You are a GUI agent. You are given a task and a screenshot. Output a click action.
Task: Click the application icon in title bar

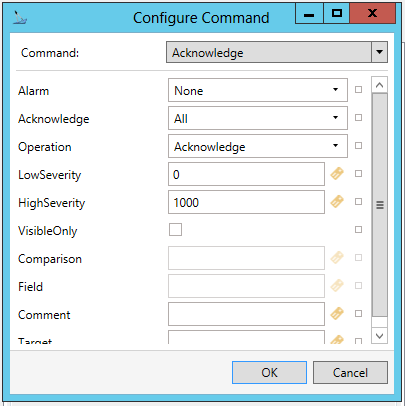[x=20, y=18]
